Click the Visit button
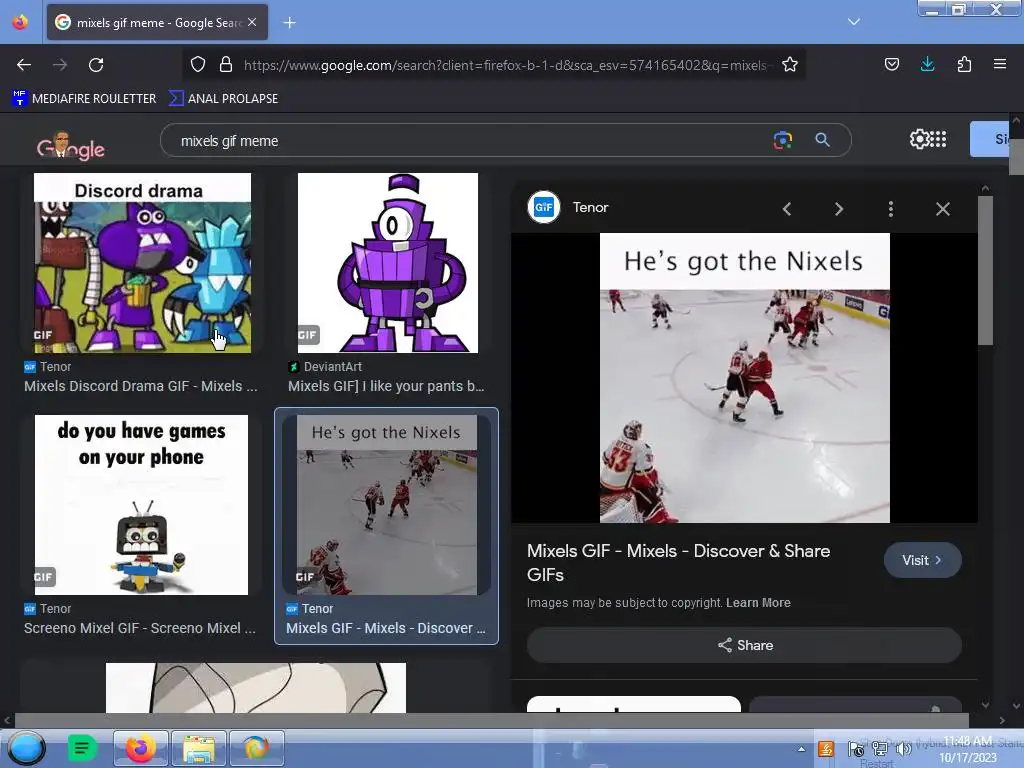This screenshot has width=1024, height=768. (922, 560)
